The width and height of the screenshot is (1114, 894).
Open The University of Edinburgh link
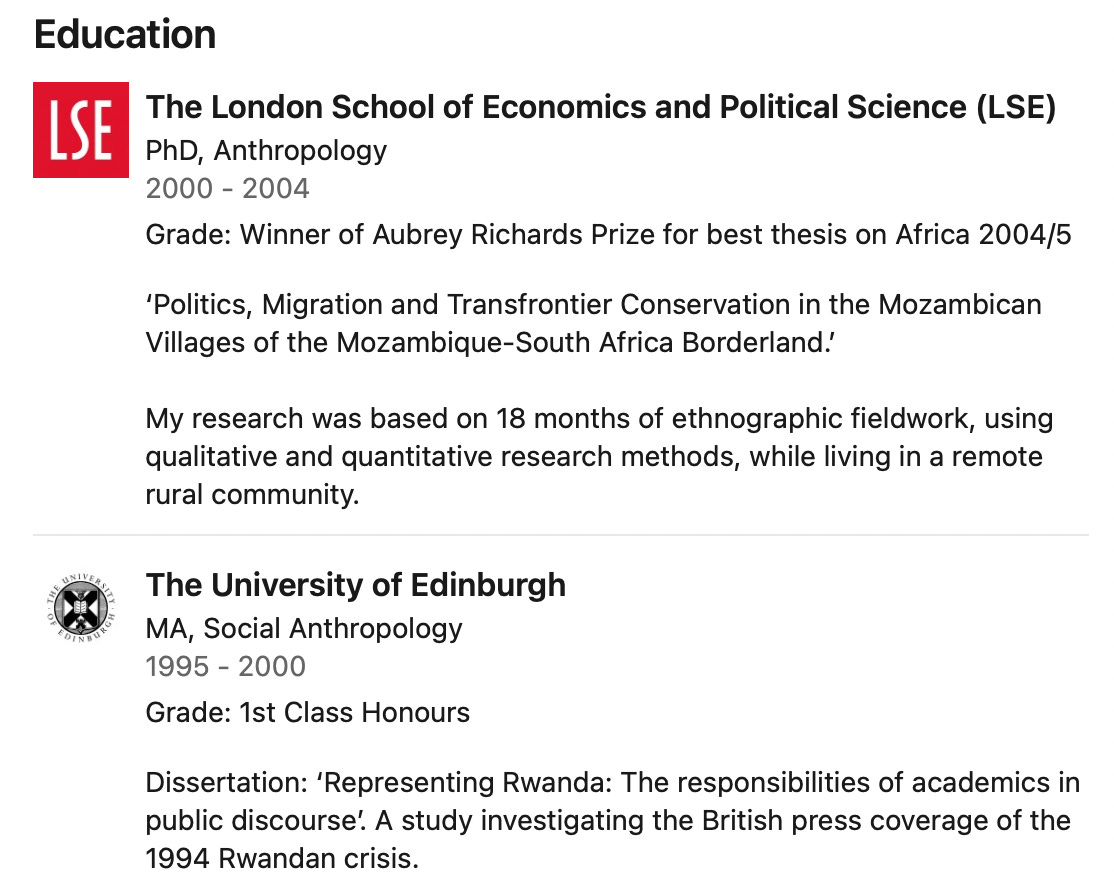356,585
